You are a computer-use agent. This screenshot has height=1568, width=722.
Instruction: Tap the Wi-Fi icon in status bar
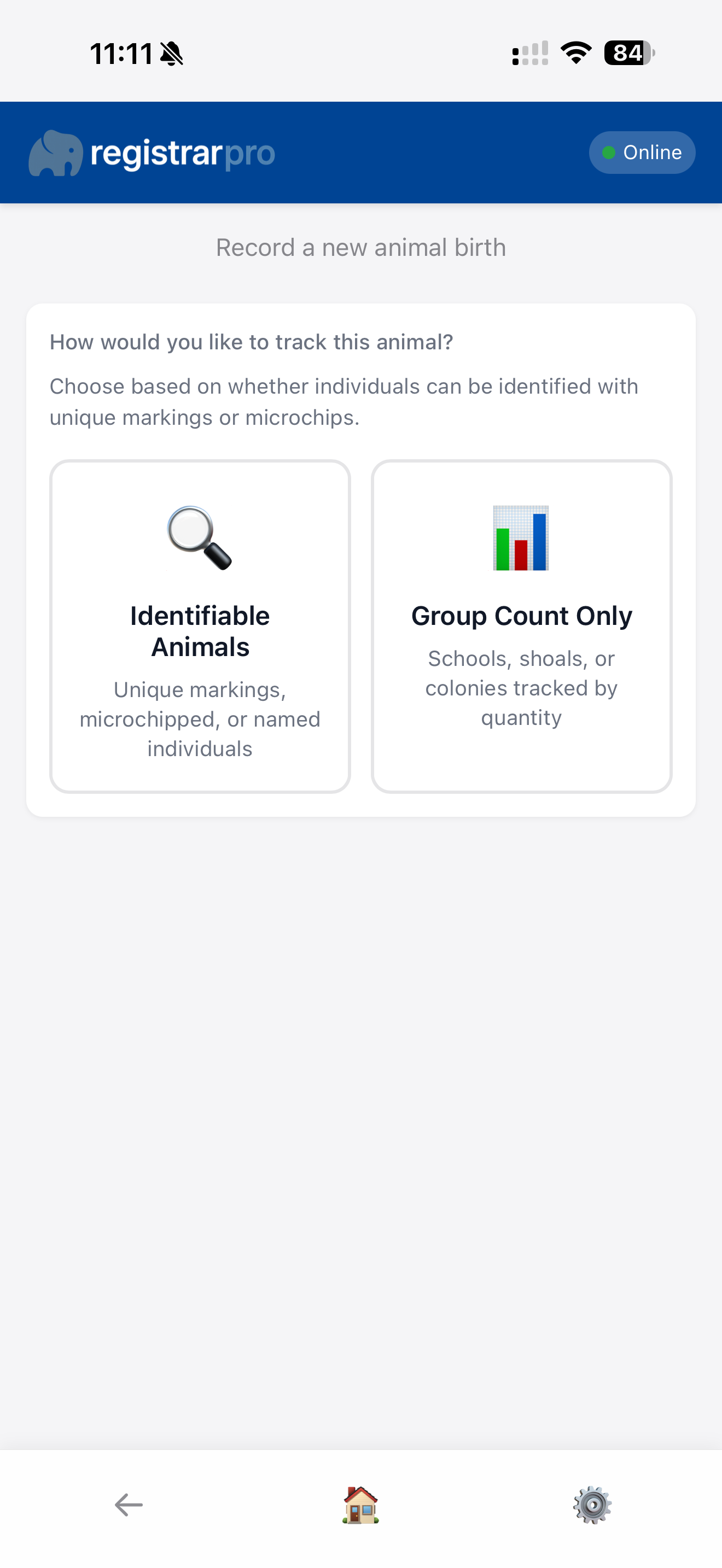click(576, 53)
